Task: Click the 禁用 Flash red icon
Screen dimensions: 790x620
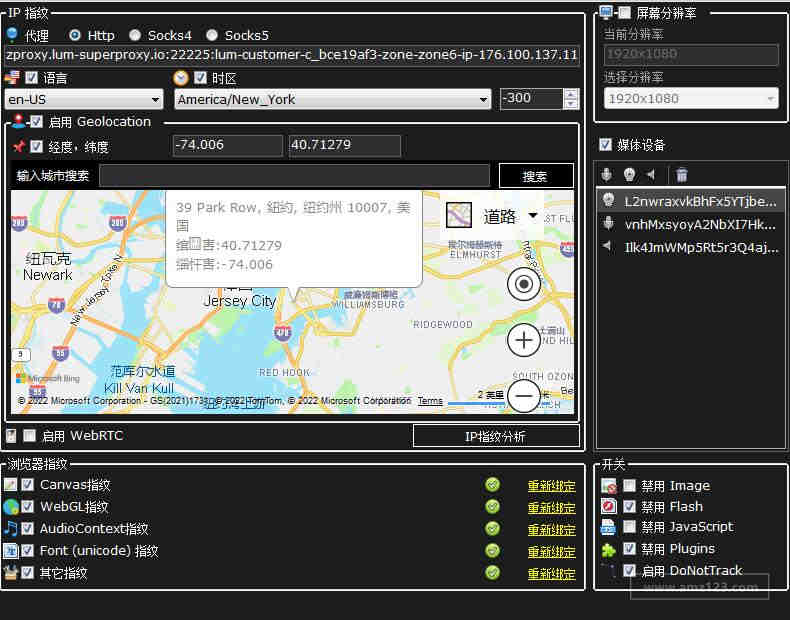Action: click(x=609, y=506)
